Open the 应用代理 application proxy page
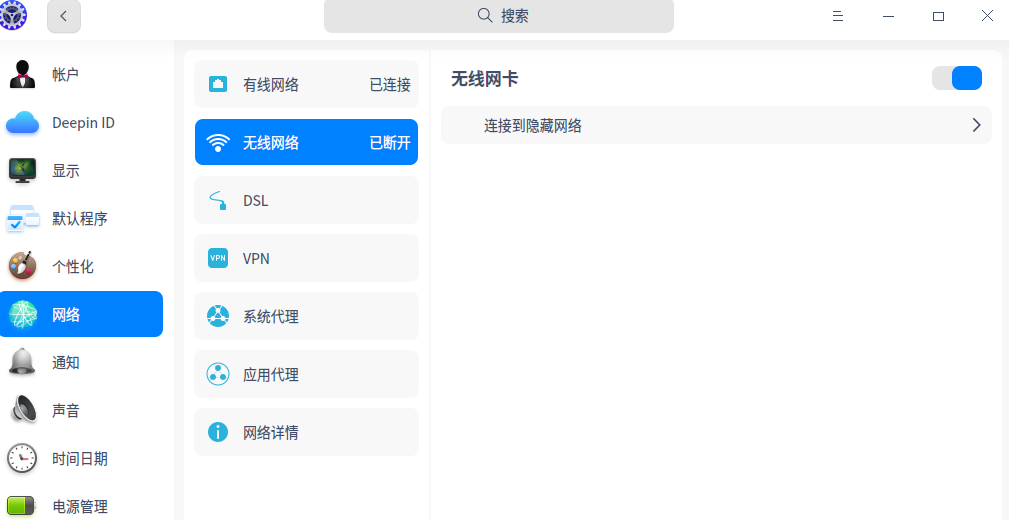 (x=306, y=374)
